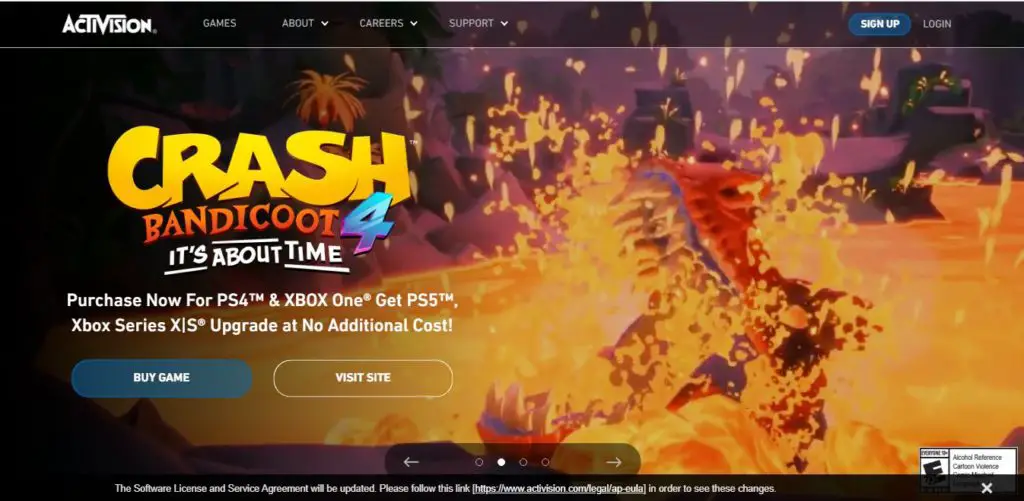Viewport: 1024px width, 501px height.
Task: Open the Games menu item
Action: tap(219, 24)
